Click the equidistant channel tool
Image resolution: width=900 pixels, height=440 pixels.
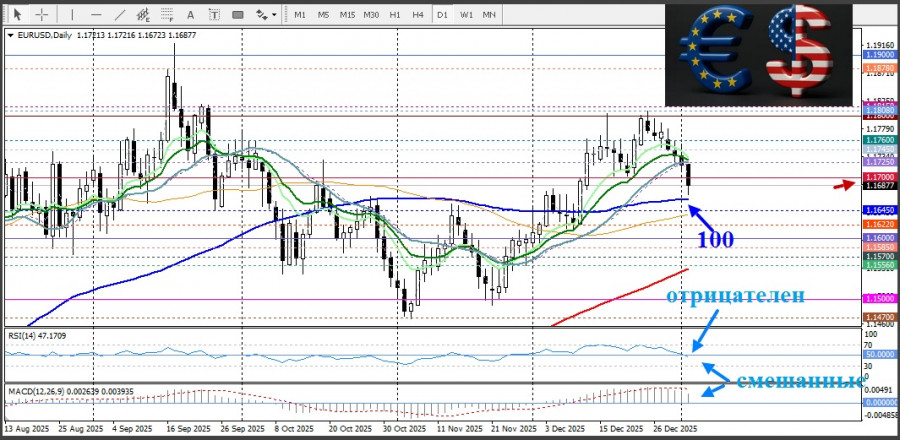pos(145,15)
